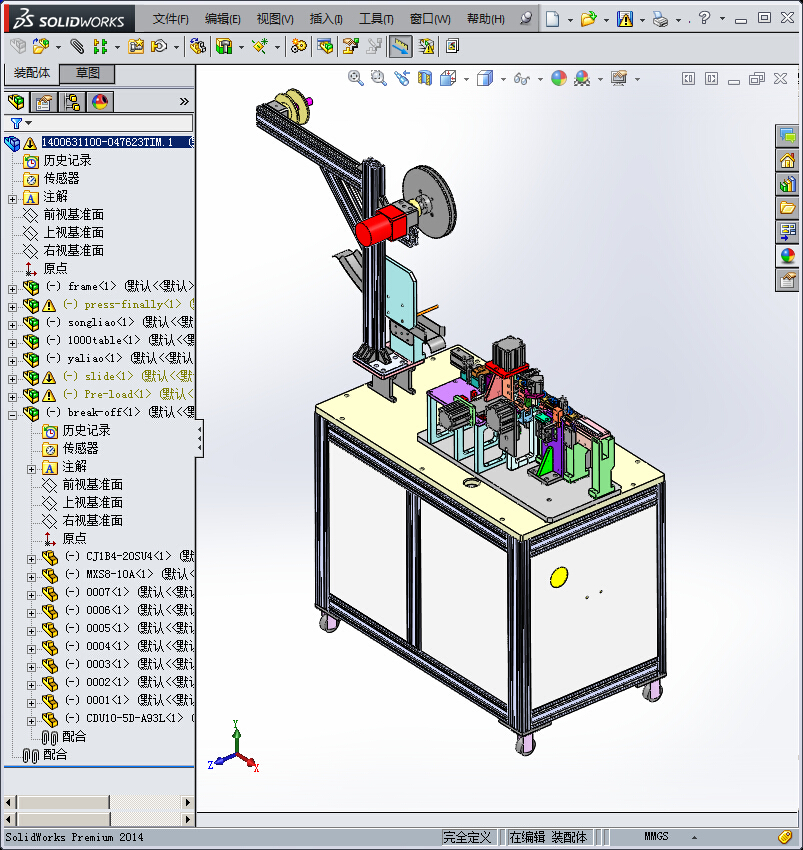Viewport: 803px width, 850px height.
Task: Expand manager tabs with chevron arrows
Action: 184,101
